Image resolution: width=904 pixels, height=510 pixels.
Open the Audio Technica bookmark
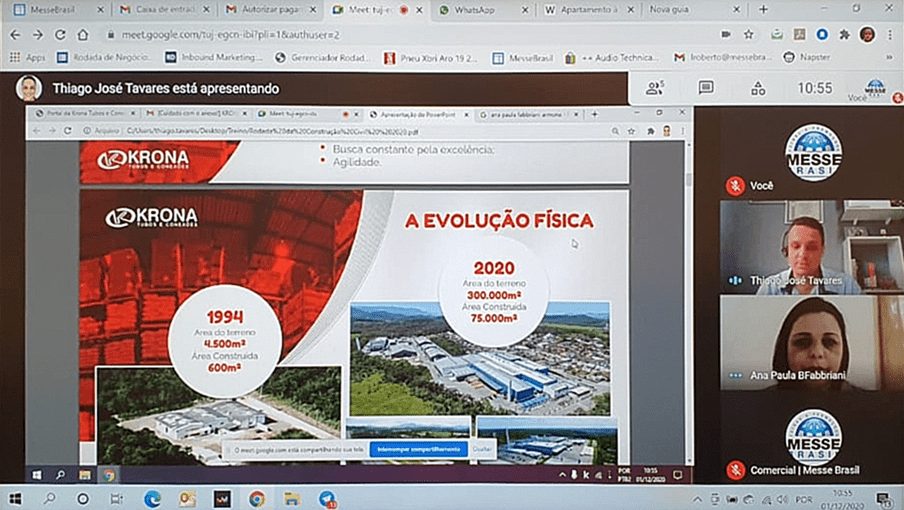tap(612, 57)
